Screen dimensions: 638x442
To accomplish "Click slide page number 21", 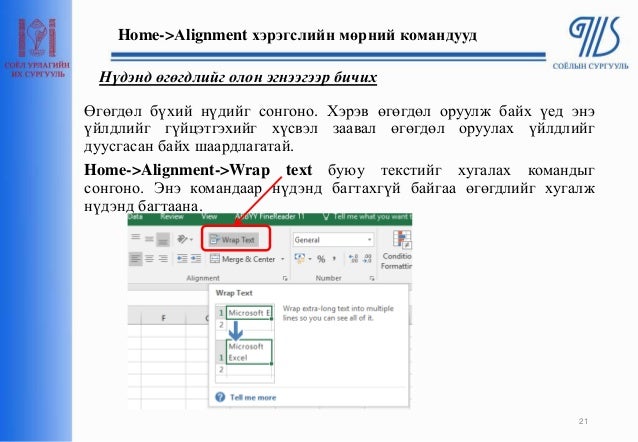I will click(x=583, y=421).
